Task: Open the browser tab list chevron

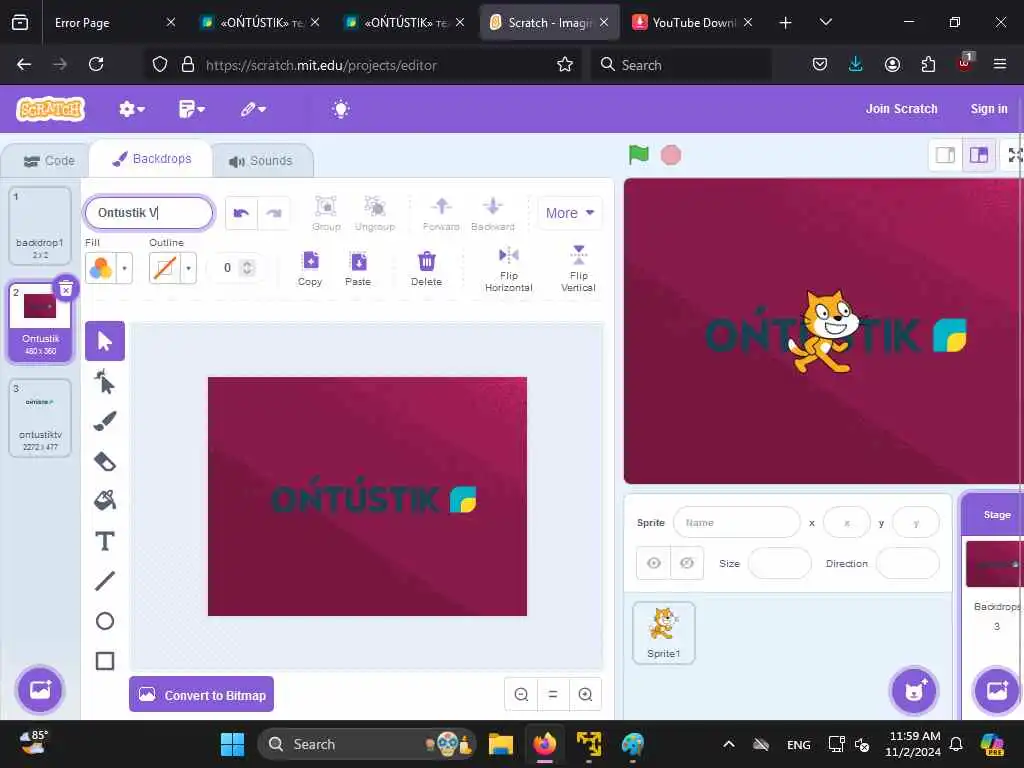Action: 825,22
